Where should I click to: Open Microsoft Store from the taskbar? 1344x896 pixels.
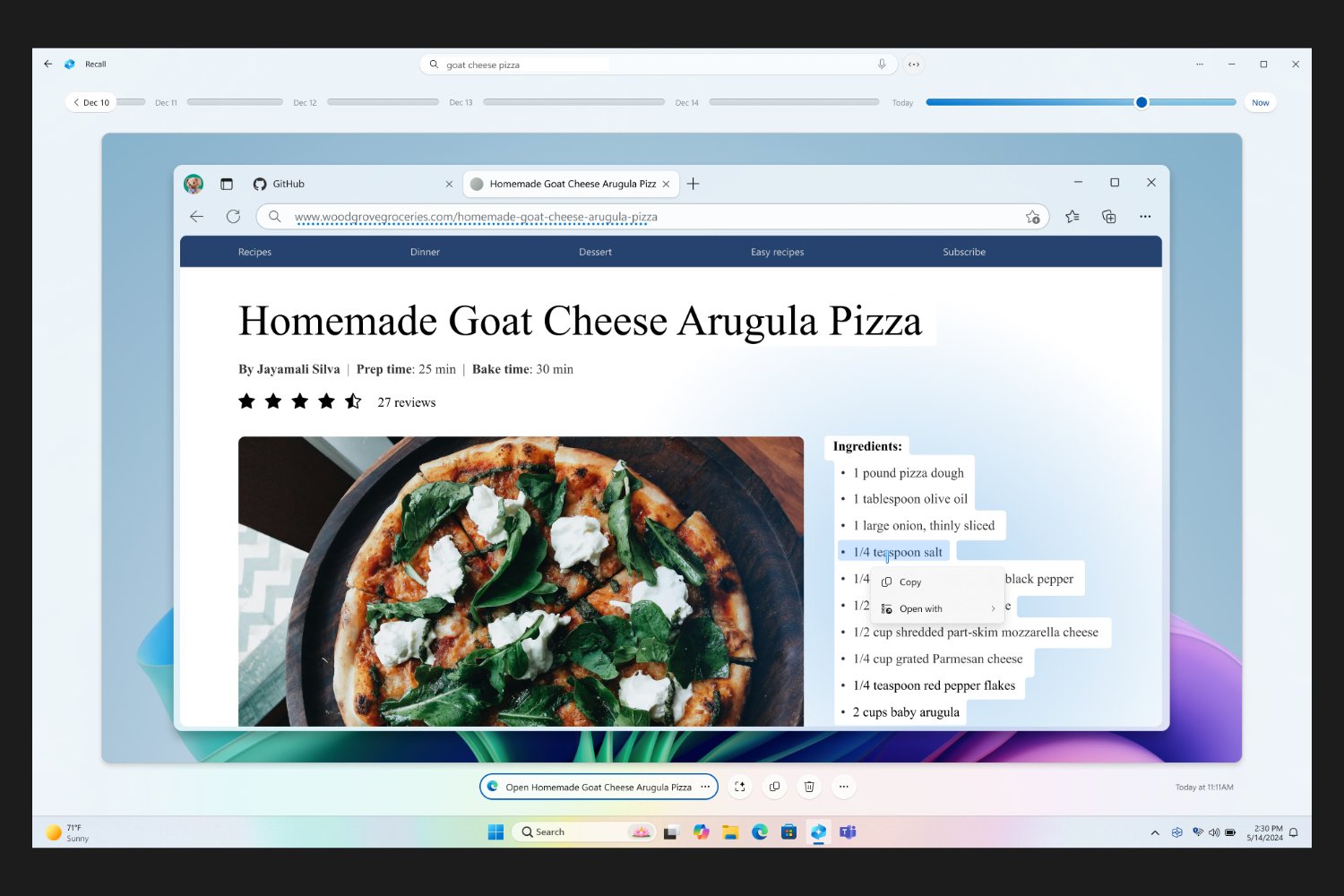(x=788, y=832)
